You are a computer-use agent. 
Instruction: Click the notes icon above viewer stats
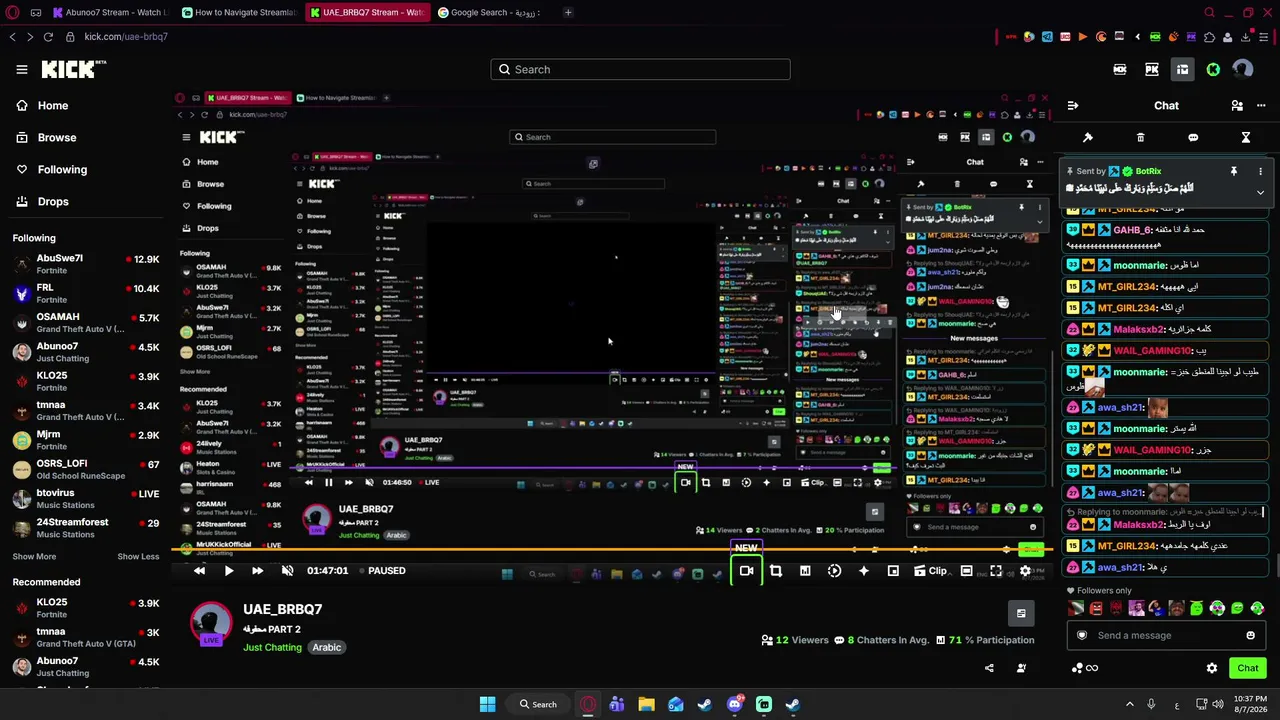click(1021, 613)
